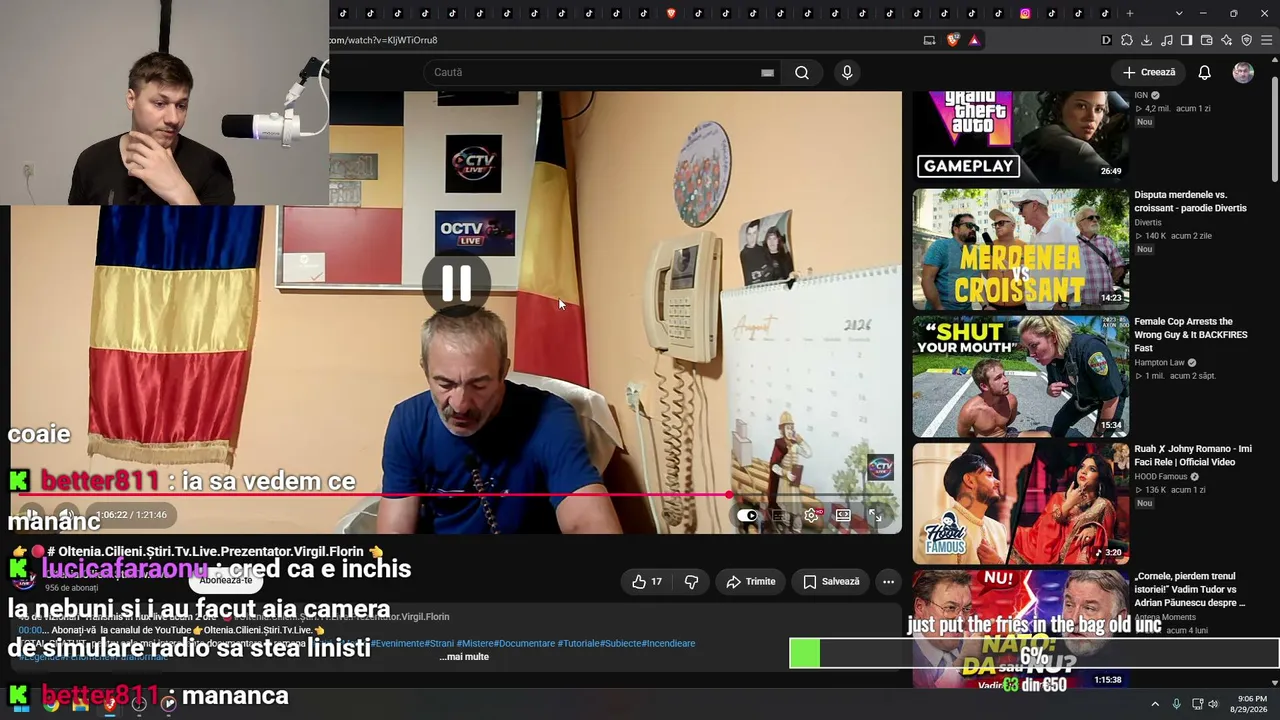The height and width of the screenshot is (720, 1280).
Task: Dislike the video with thumbs-down
Action: pyautogui.click(x=691, y=581)
